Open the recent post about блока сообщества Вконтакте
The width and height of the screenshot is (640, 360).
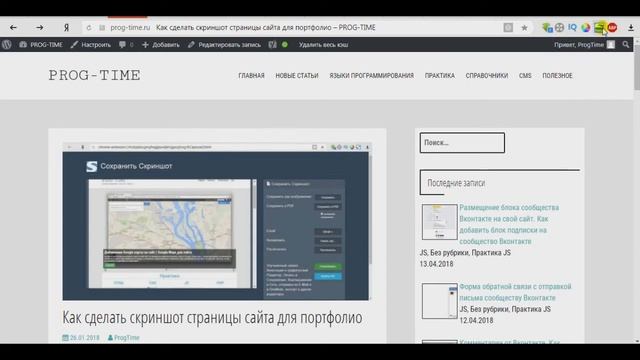tap(509, 224)
